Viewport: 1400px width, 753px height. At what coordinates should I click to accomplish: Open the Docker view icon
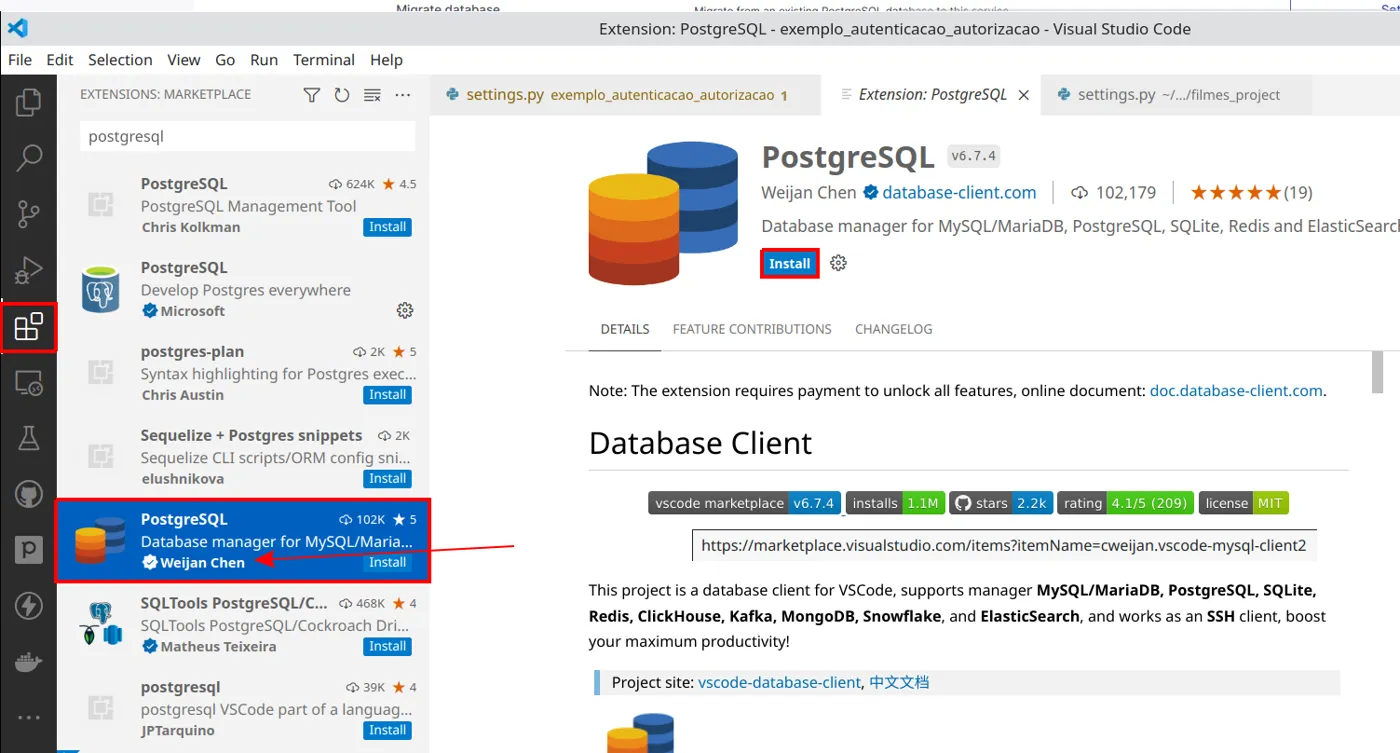point(29,662)
